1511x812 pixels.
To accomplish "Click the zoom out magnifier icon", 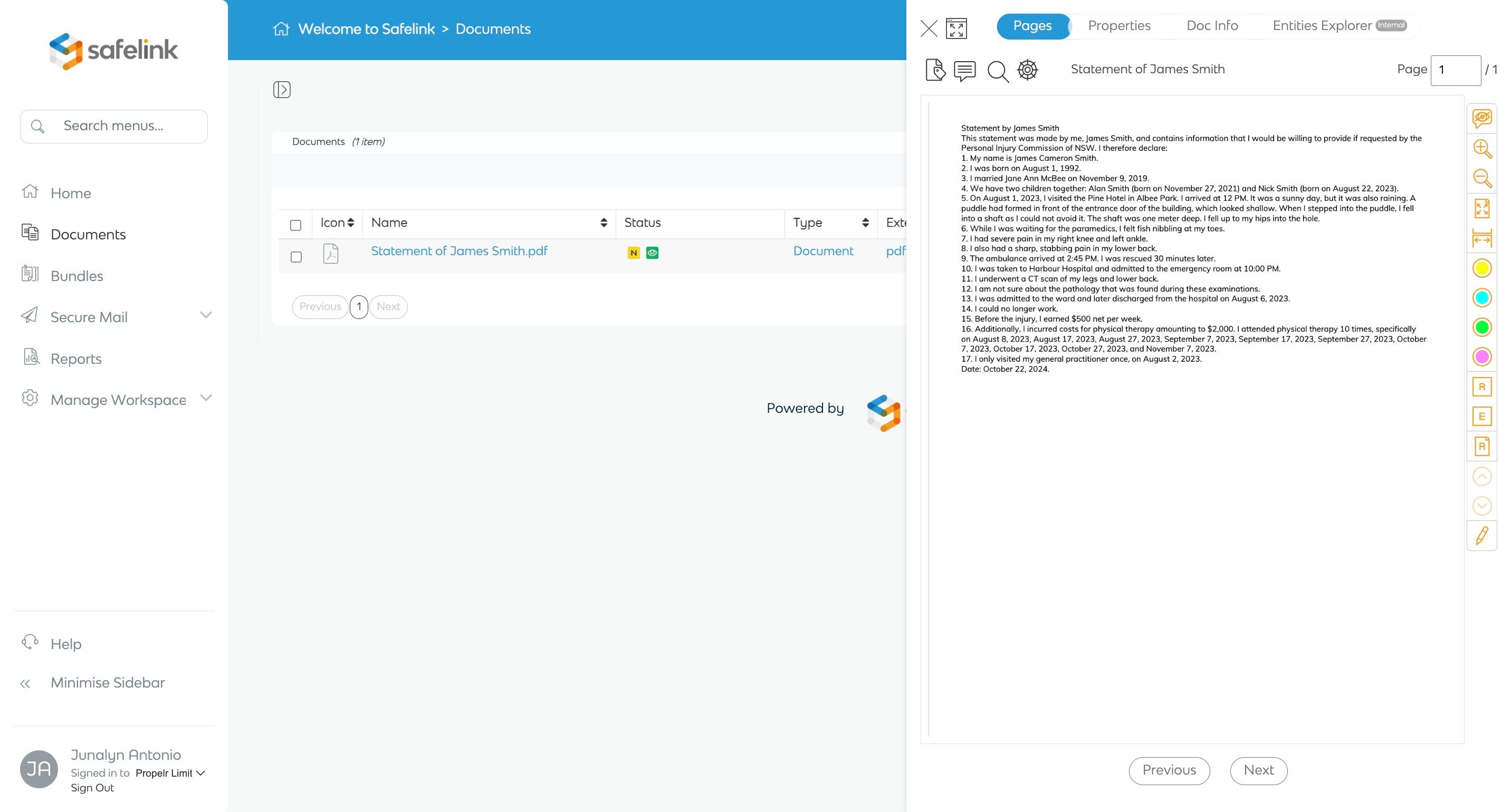I will pos(1481,178).
